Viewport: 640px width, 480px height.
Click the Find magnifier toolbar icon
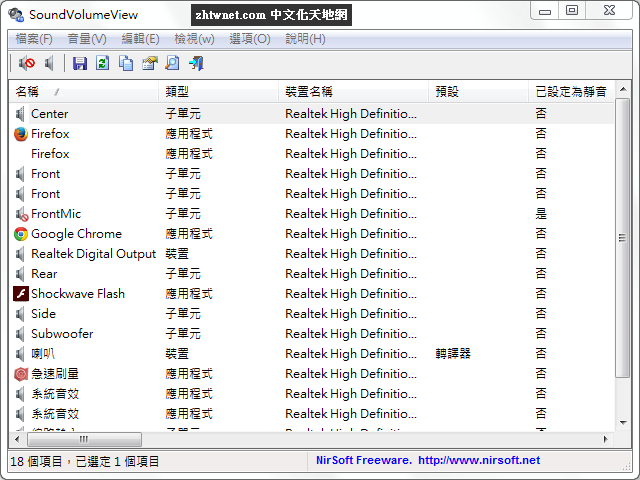[172, 63]
